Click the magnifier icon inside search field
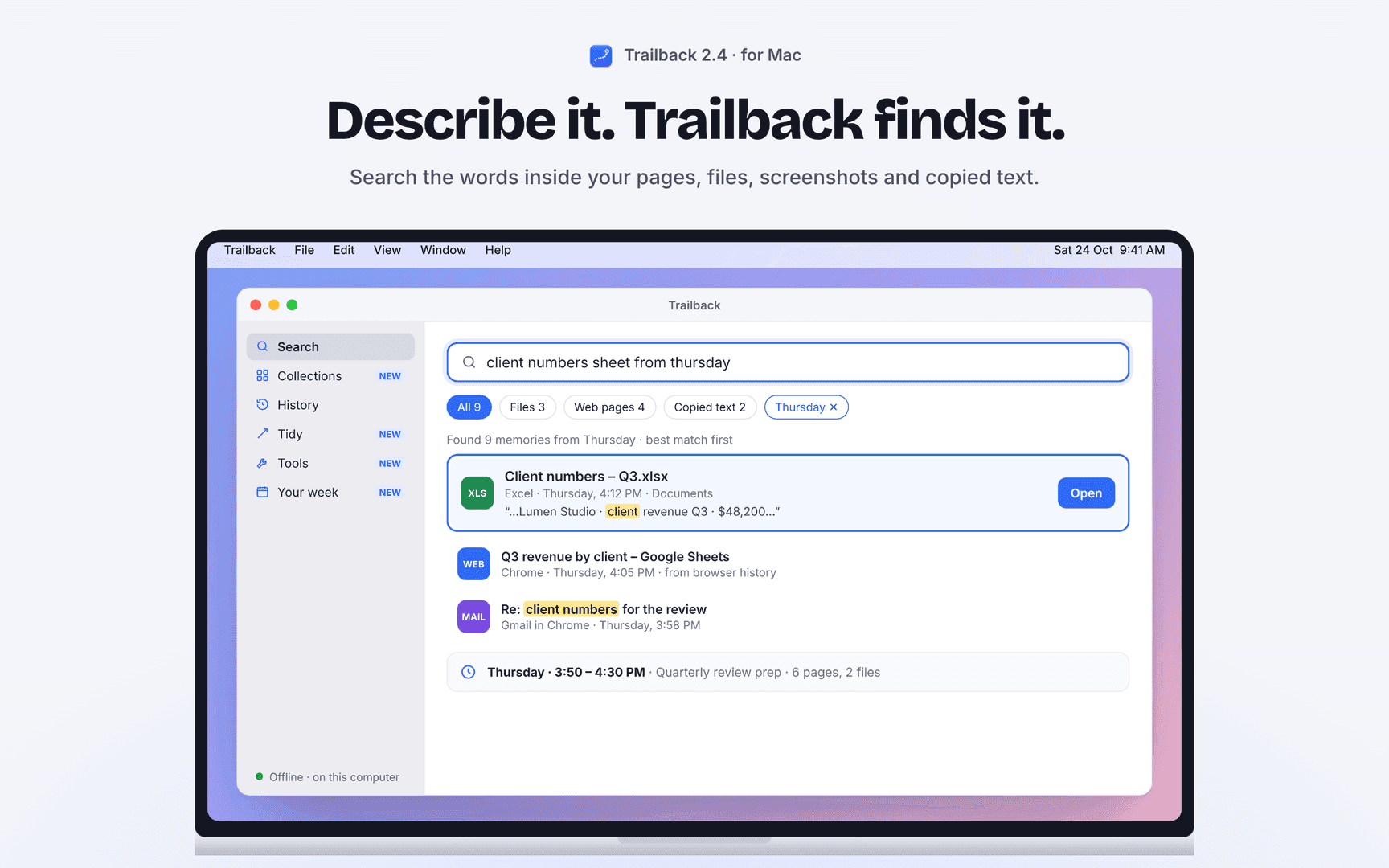This screenshot has width=1389, height=868. pyautogui.click(x=469, y=362)
